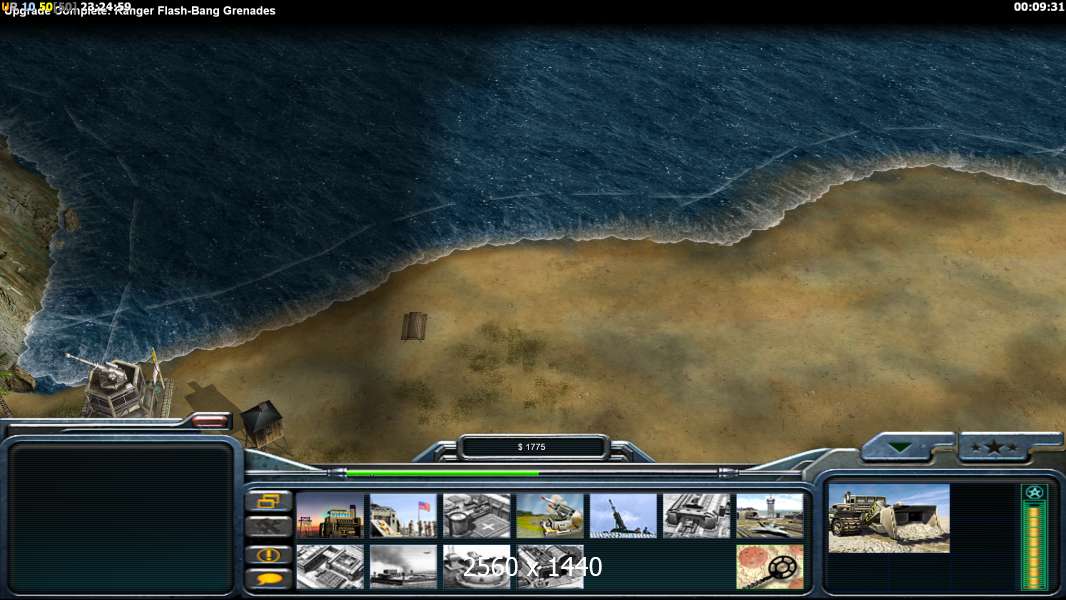Select the Particle Cannon build icon

click(x=477, y=567)
